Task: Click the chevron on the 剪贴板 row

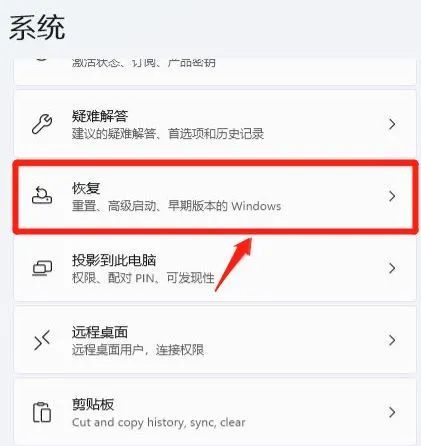Action: (392, 412)
